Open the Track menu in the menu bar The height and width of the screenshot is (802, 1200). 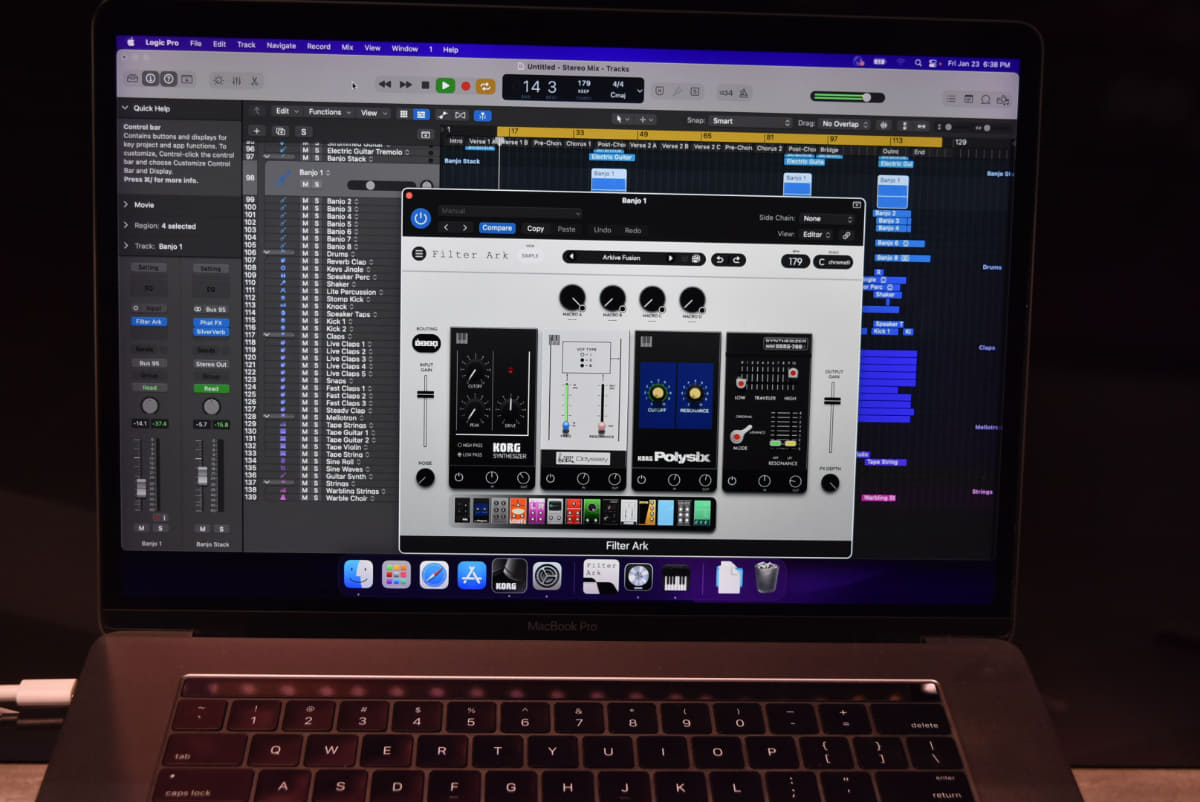click(246, 44)
